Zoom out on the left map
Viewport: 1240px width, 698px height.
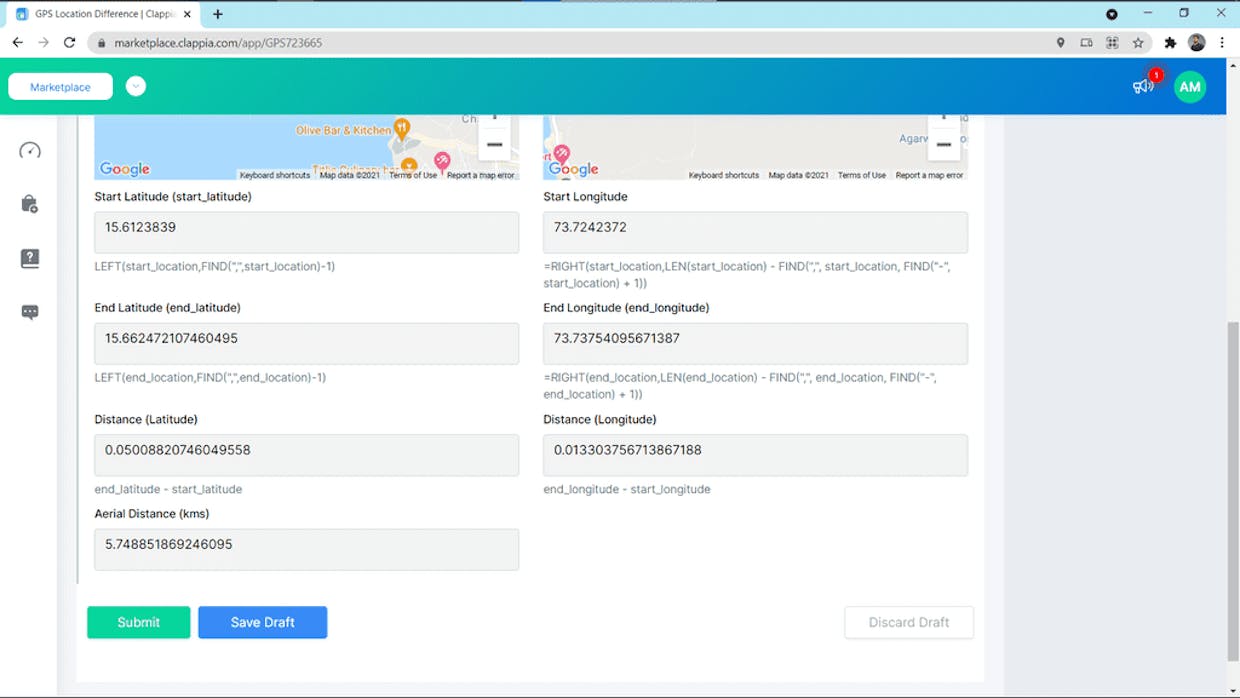(x=494, y=145)
